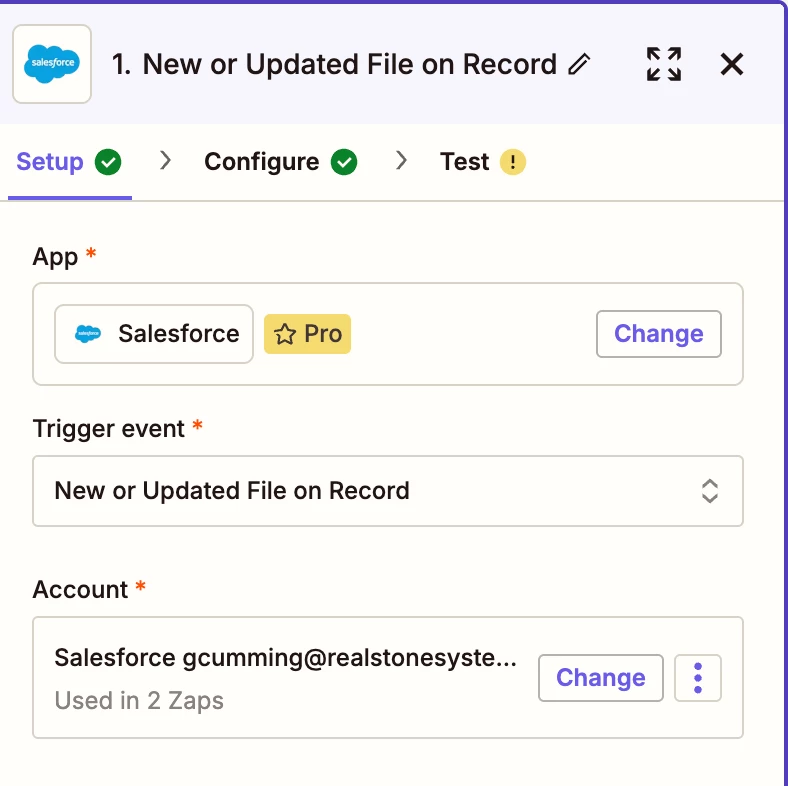788x786 pixels.
Task: Edit the step title with the pencil icon
Action: point(579,64)
